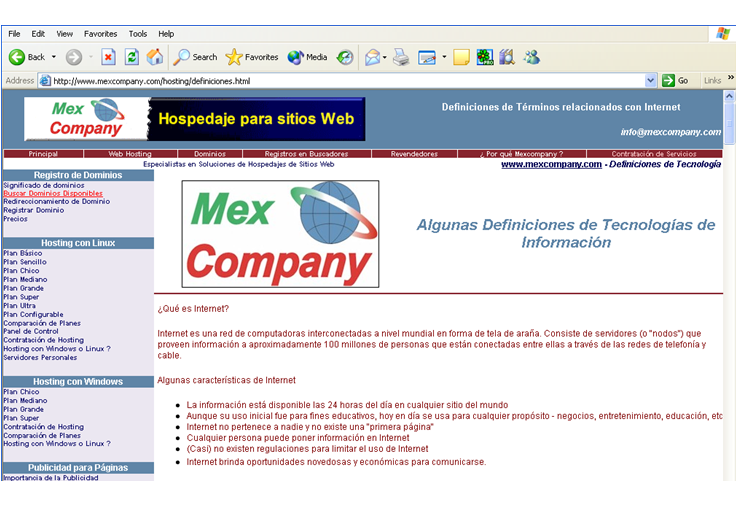Open the Favorites menu in the menu bar
Screen dimensions: 736x508
[x=100, y=34]
